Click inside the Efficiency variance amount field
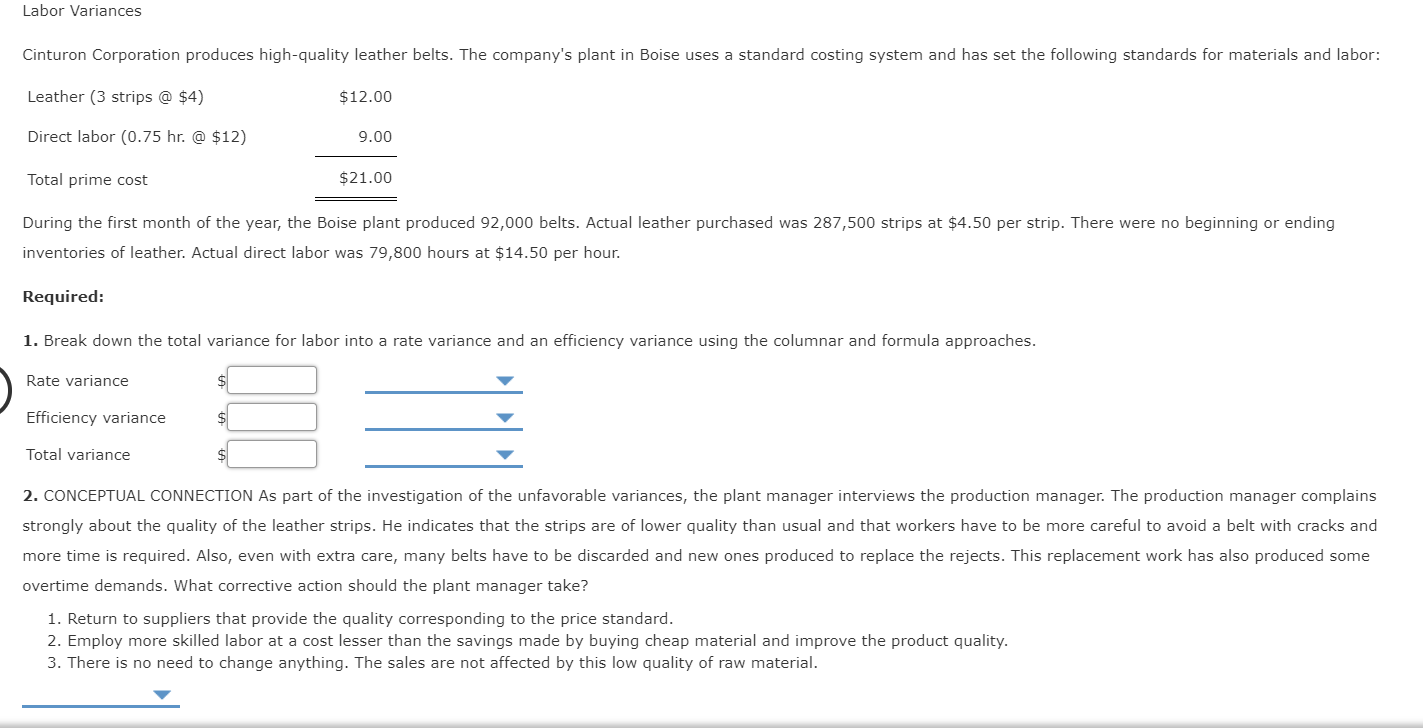 pos(271,417)
